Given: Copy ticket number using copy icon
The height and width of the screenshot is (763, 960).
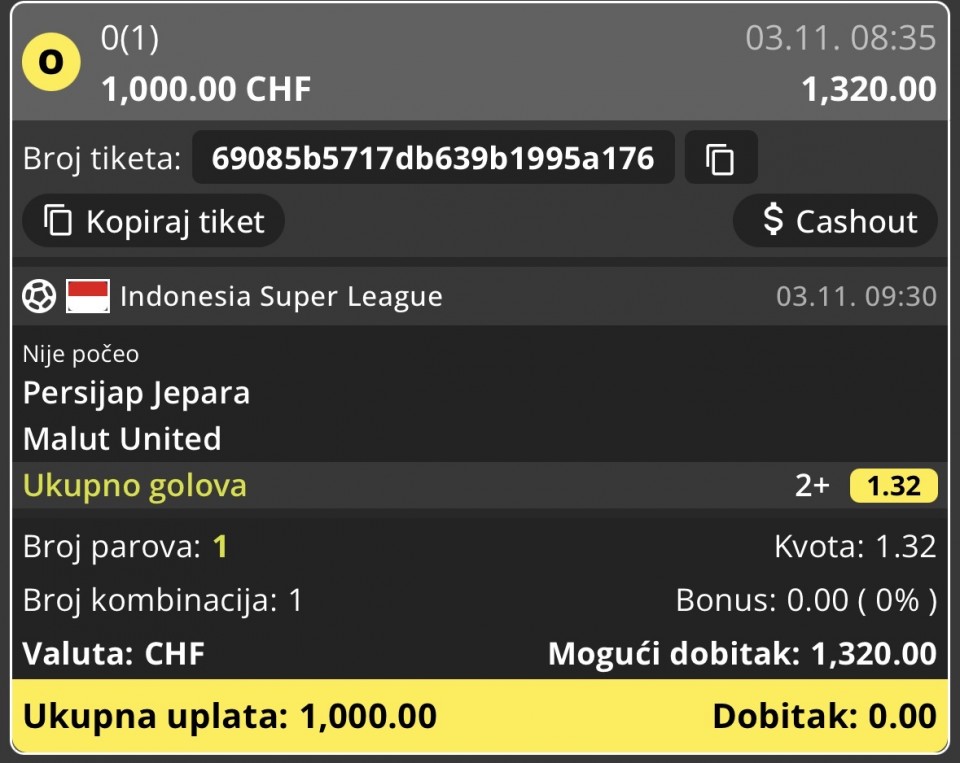Looking at the screenshot, I should [721, 158].
